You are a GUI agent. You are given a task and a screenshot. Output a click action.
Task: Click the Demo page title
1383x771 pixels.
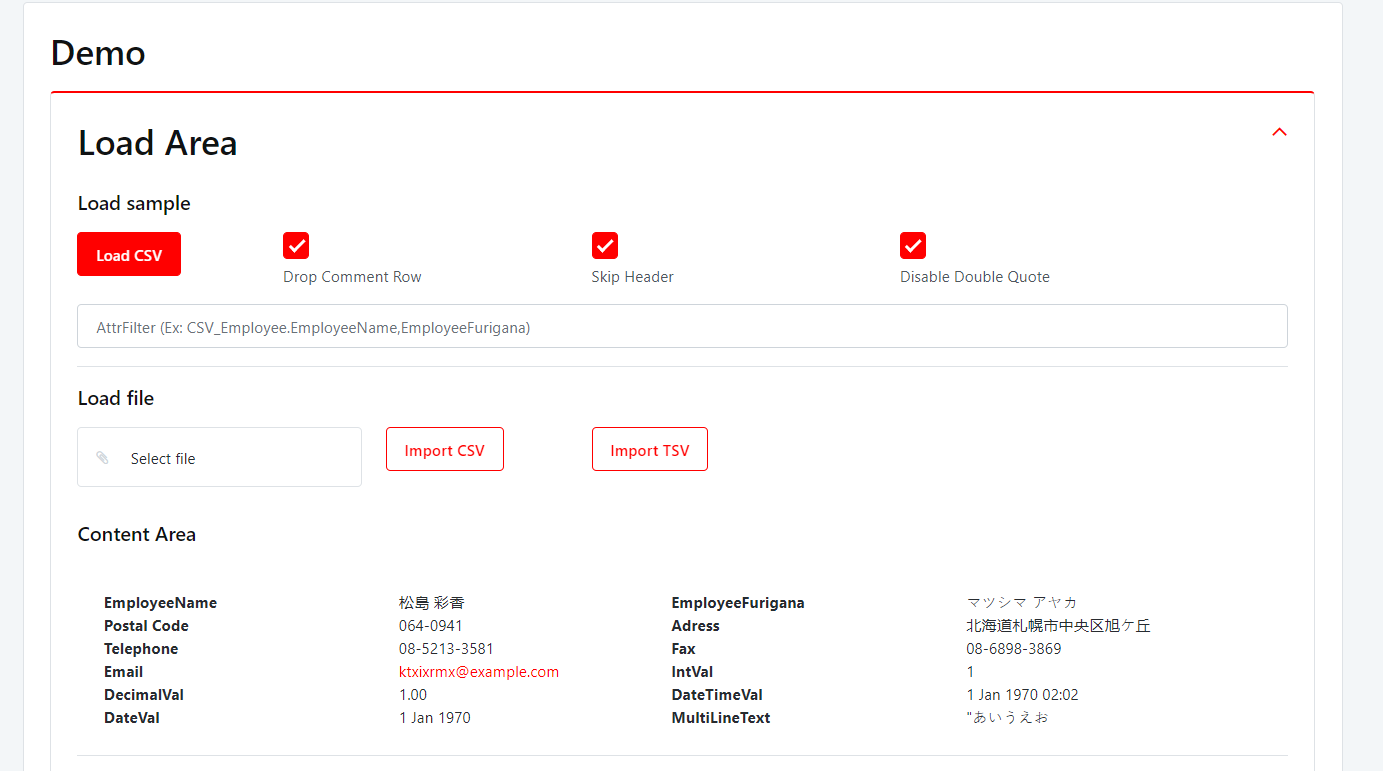click(98, 53)
